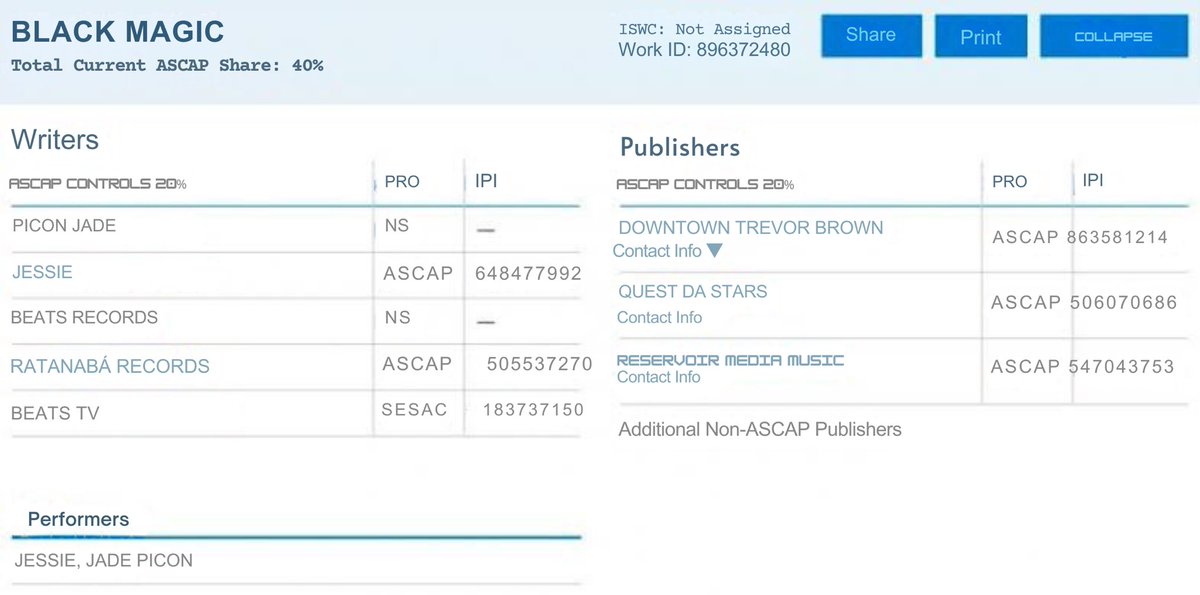Click ISWC: Not Assigned text
Image resolution: width=1200 pixels, height=595 pixels.
[704, 29]
